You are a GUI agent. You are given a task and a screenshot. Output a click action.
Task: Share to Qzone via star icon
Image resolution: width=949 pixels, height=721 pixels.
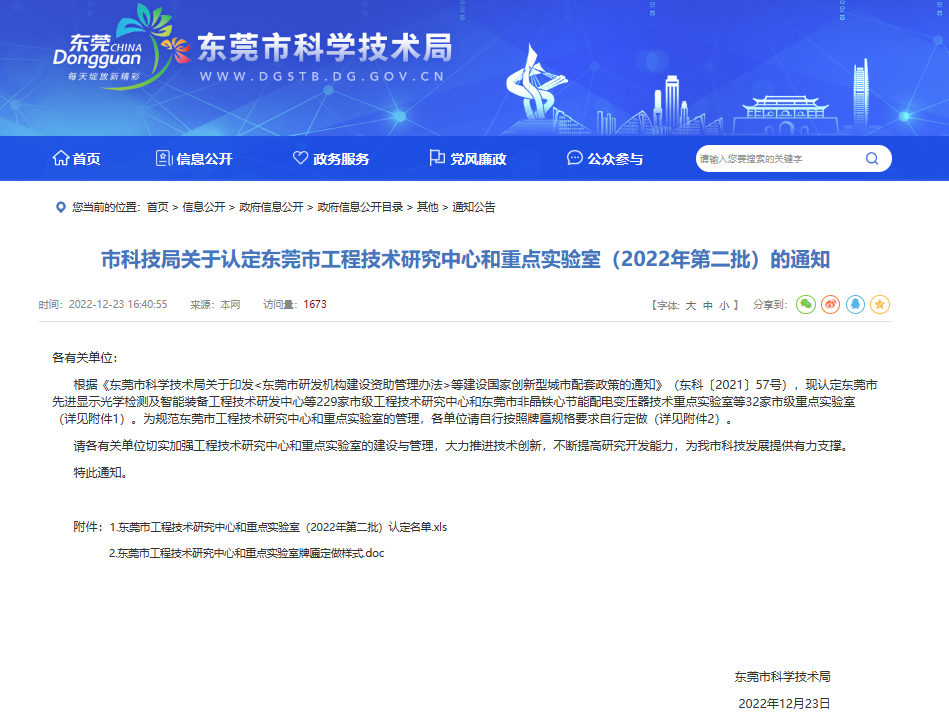[x=879, y=304]
